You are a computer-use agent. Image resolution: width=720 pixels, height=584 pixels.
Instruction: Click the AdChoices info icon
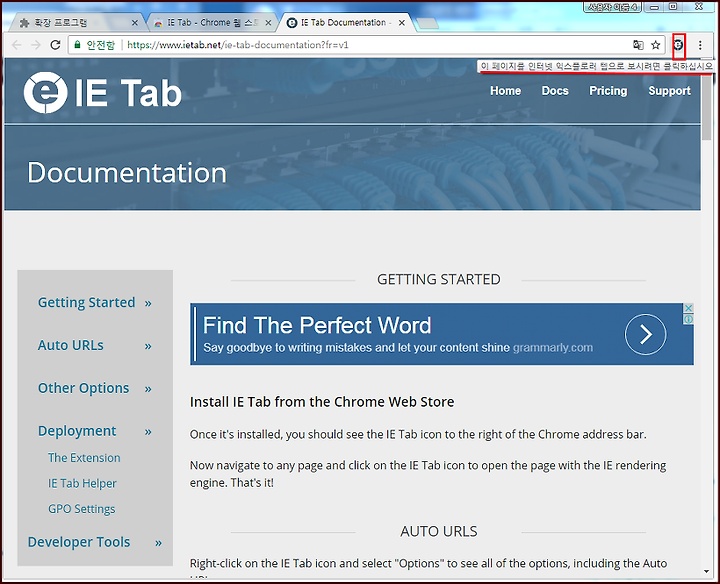688,319
